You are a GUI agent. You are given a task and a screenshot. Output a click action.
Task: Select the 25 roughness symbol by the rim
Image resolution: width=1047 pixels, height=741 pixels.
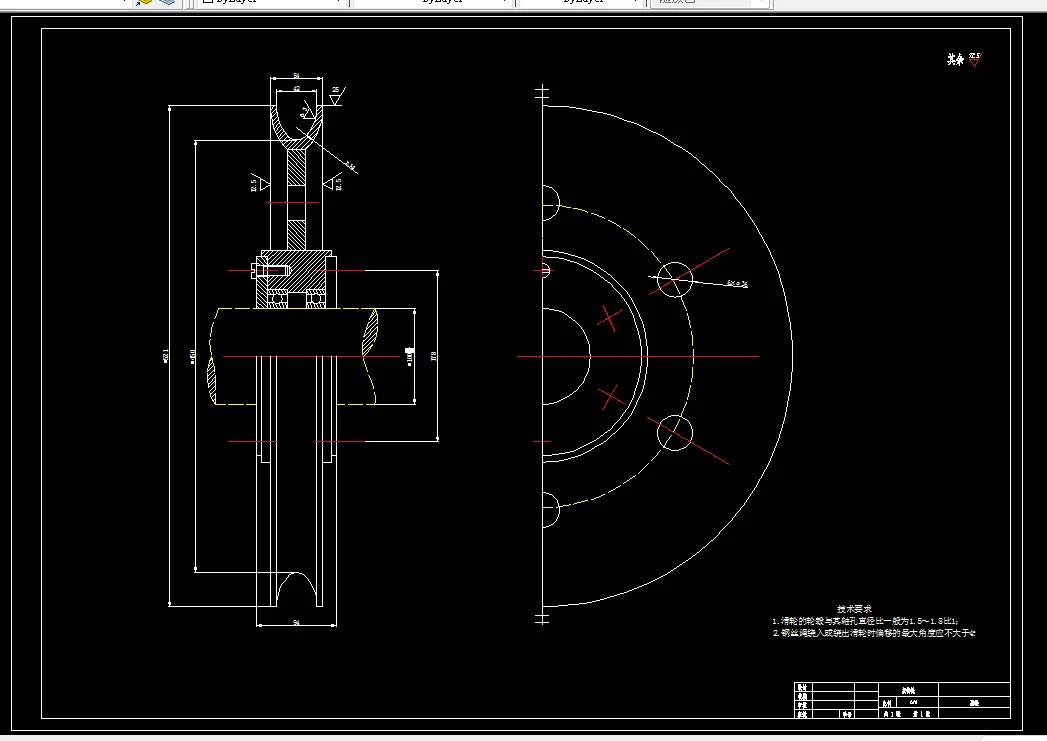point(336,95)
